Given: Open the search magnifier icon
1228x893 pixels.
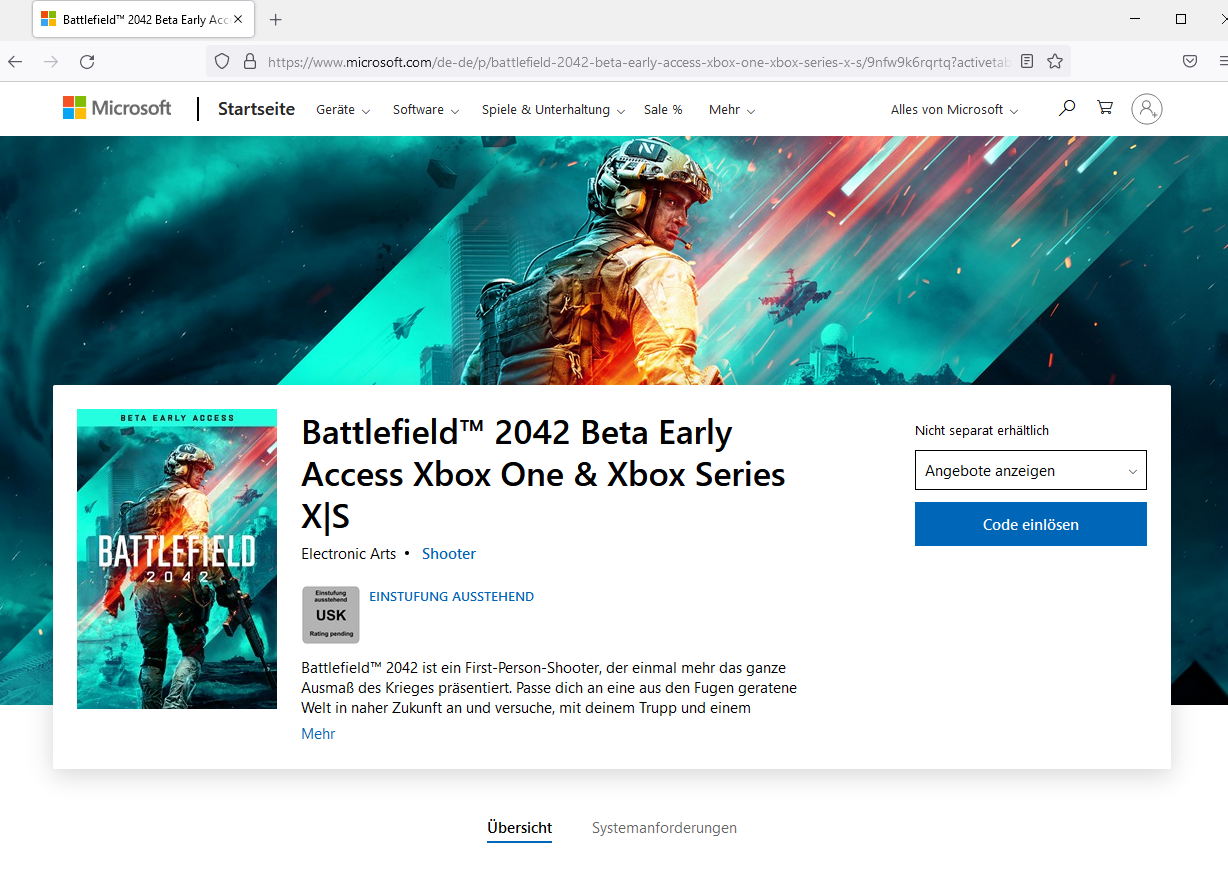Looking at the screenshot, I should tap(1067, 108).
